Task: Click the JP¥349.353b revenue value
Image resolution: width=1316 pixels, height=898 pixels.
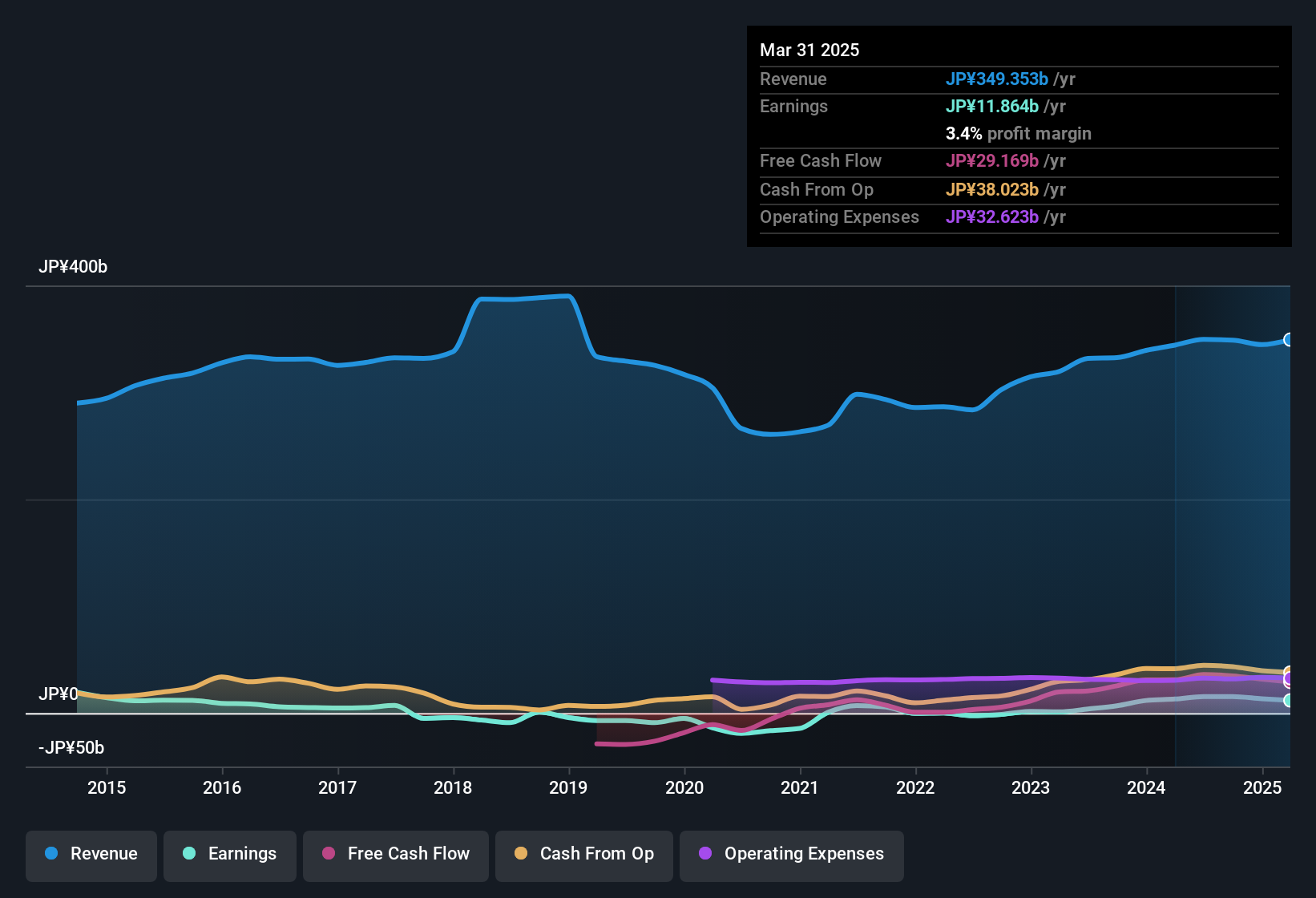Action: click(x=997, y=79)
